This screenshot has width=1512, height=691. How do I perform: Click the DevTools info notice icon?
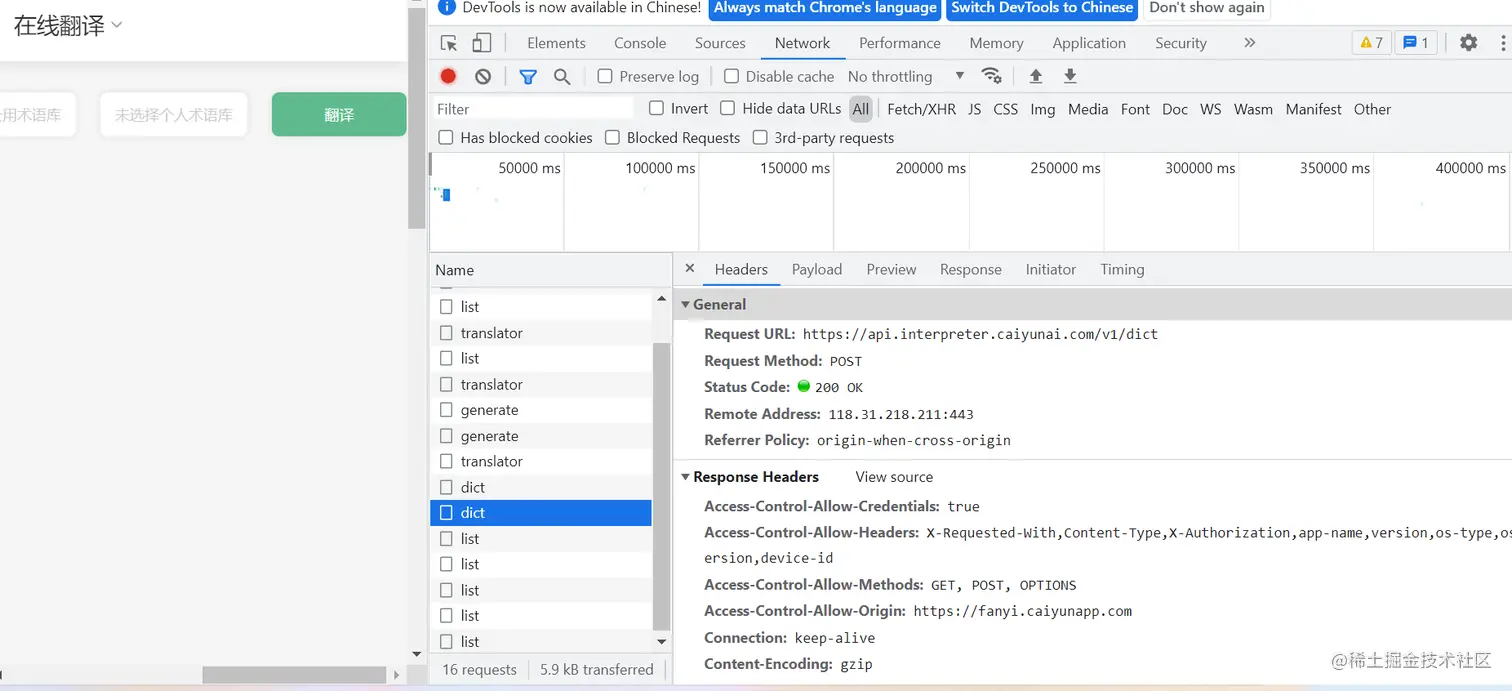click(447, 7)
